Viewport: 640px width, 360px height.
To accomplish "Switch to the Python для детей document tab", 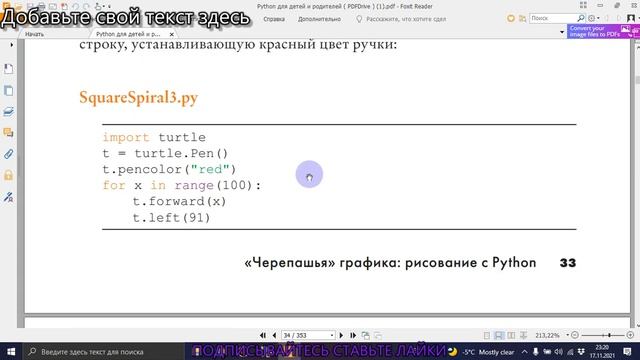I will pos(128,34).
